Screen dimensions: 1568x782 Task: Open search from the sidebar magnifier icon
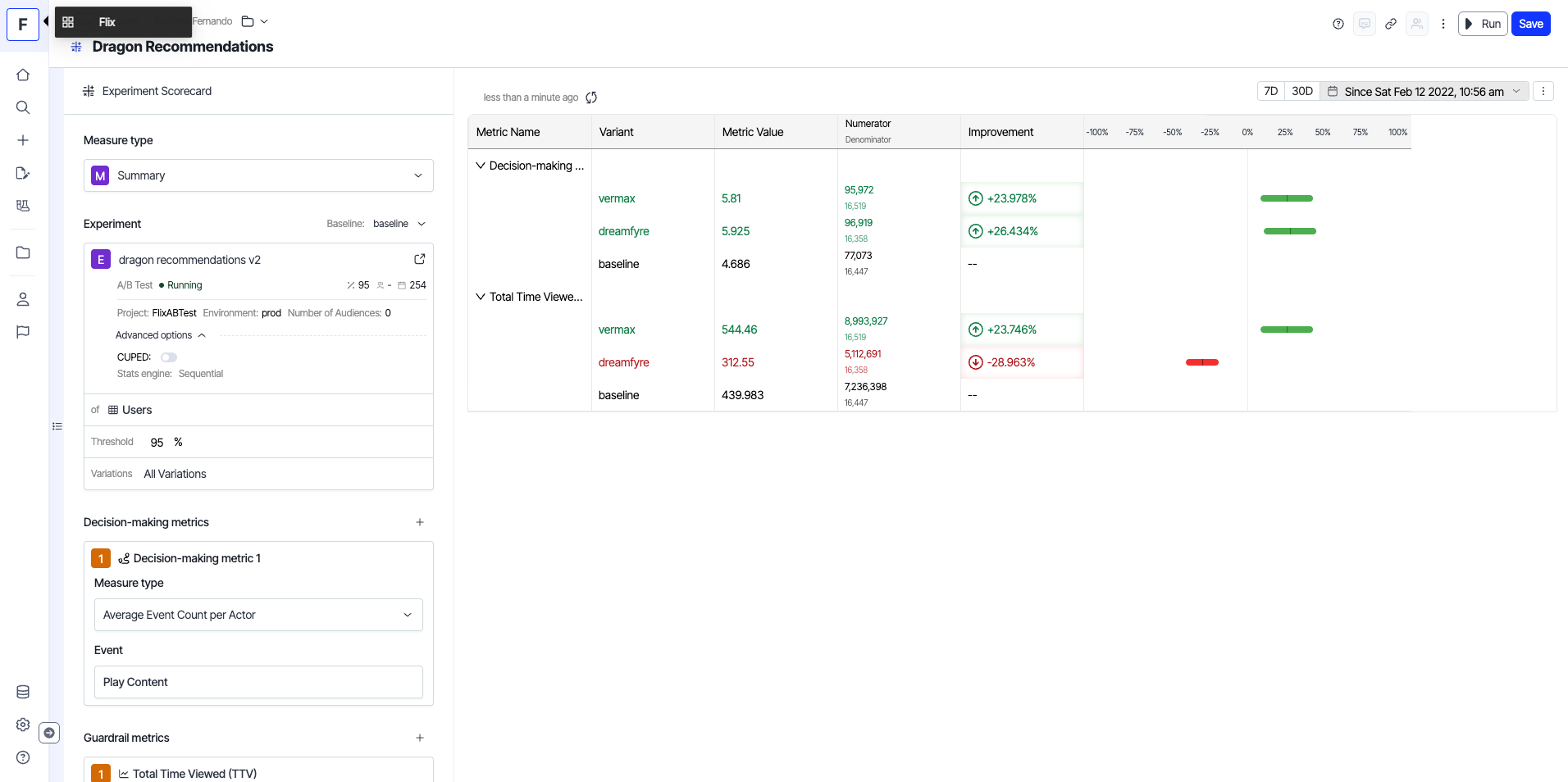tap(23, 107)
